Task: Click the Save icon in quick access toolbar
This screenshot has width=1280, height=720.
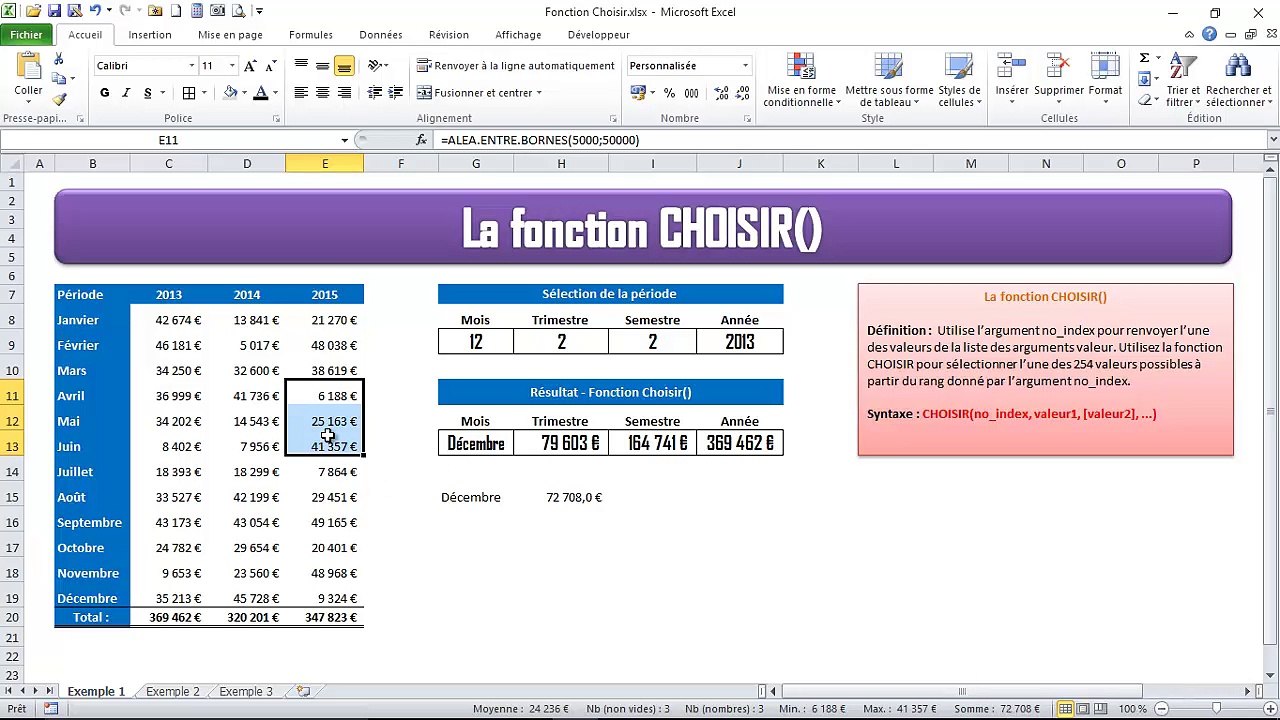Action: tap(54, 12)
